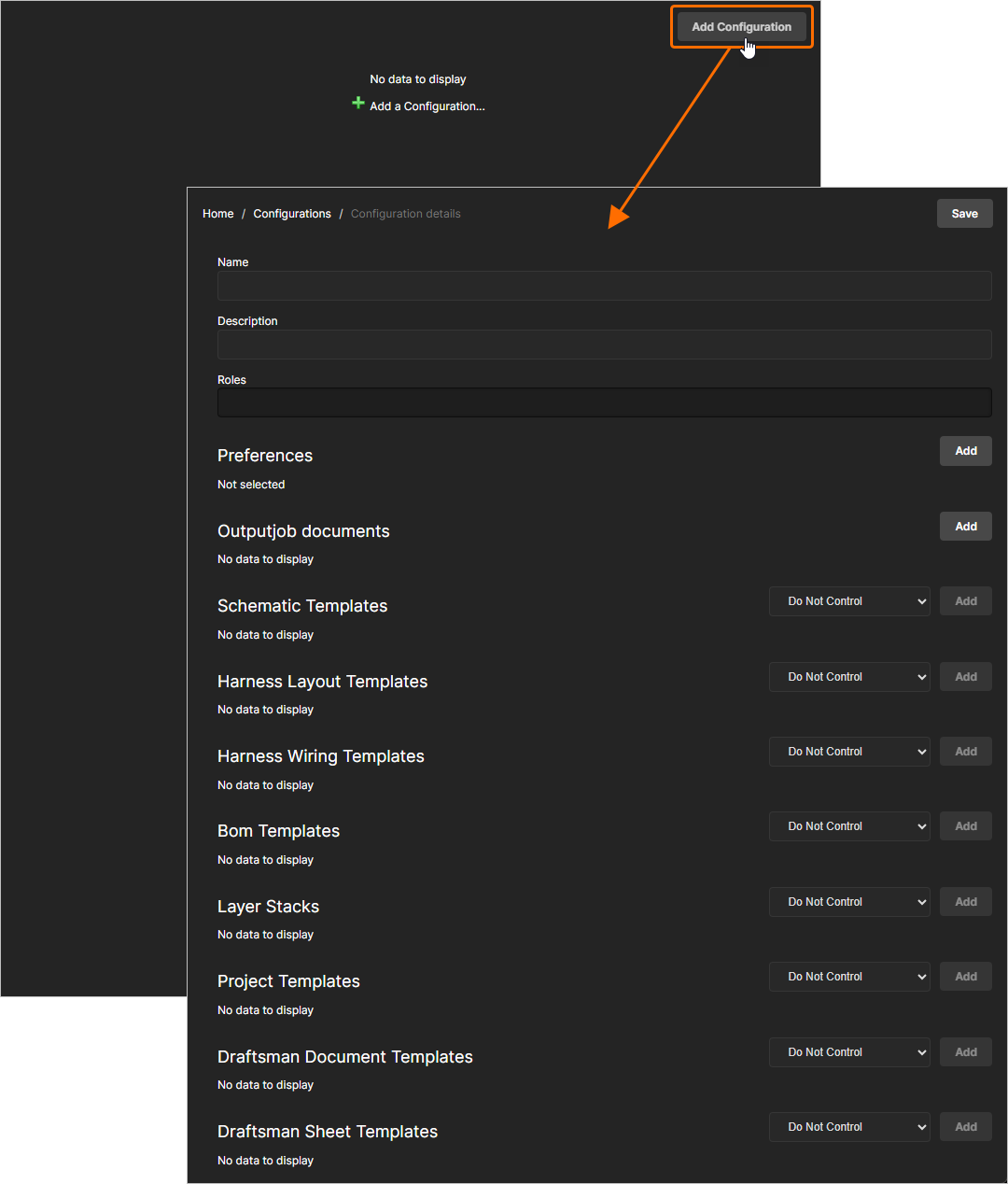Screen dimensions: 1008x1184
Task: Save the configuration details
Action: click(x=965, y=214)
